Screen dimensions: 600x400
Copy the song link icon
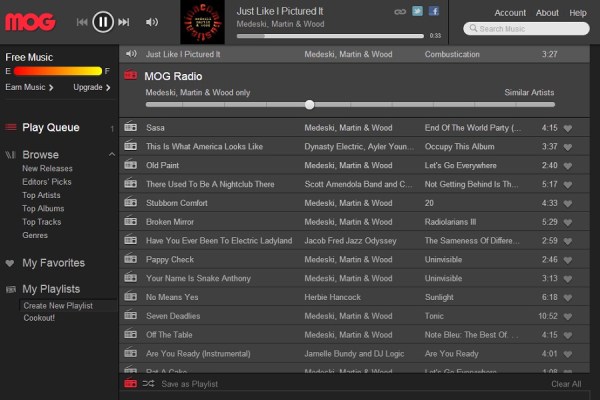pyautogui.click(x=400, y=11)
